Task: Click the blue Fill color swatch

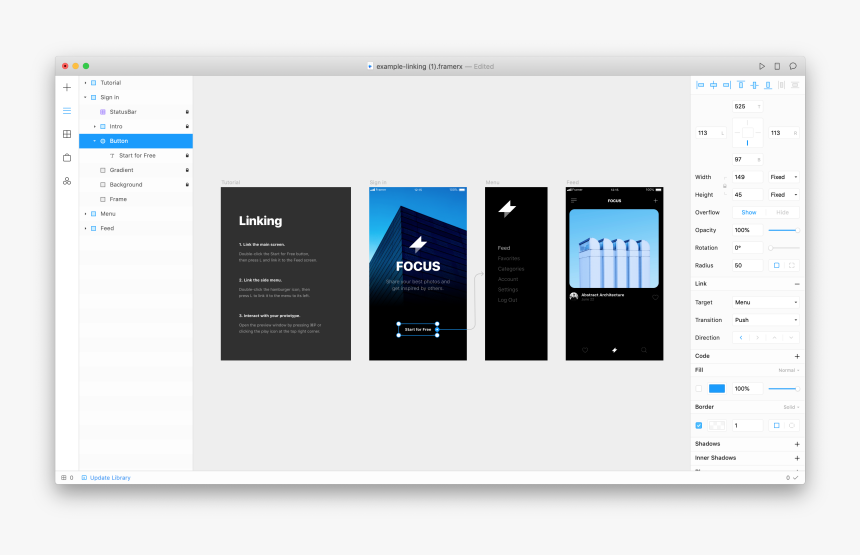Action: pyautogui.click(x=717, y=389)
